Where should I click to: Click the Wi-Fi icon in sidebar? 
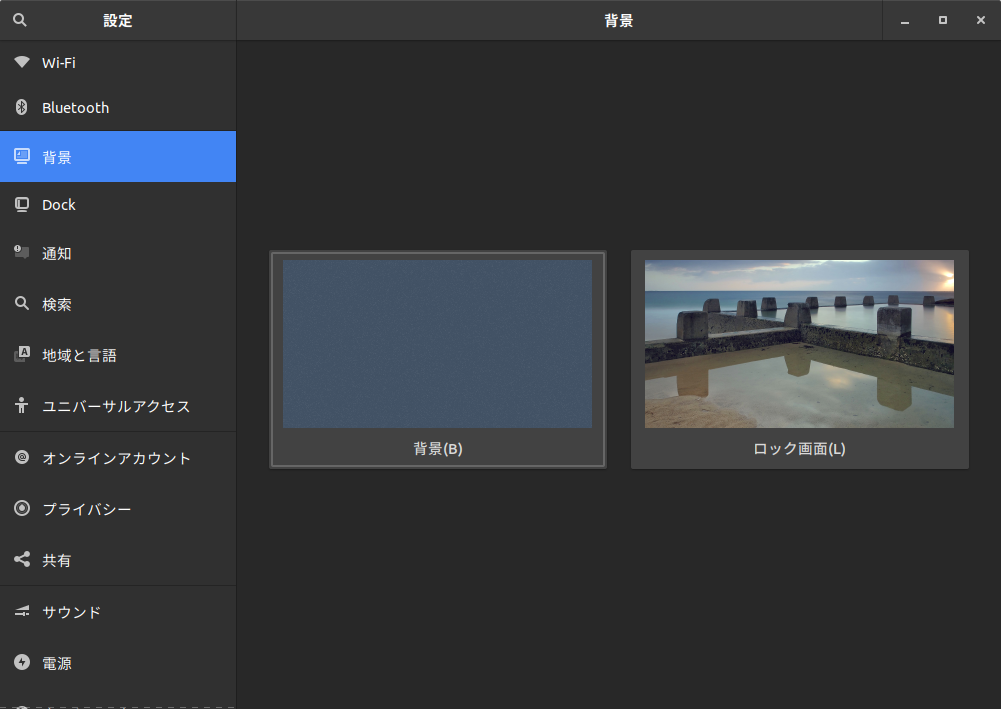(22, 62)
